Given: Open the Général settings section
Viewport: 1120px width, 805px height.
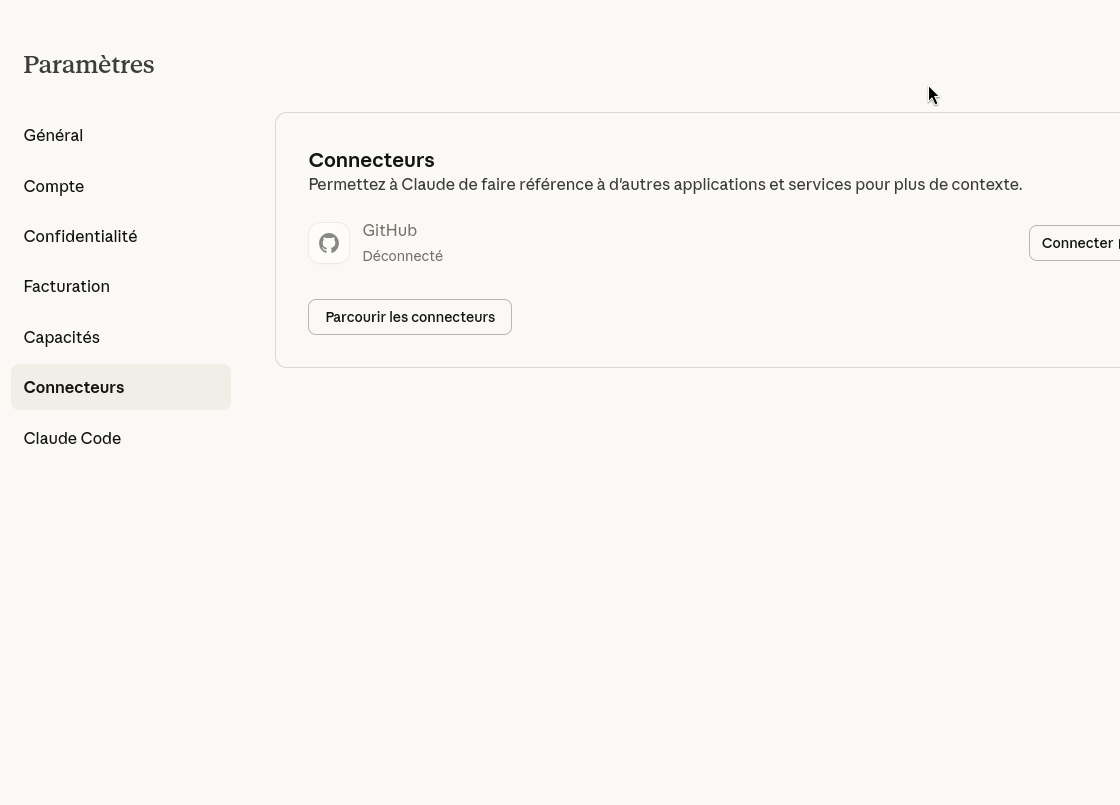Looking at the screenshot, I should click(x=53, y=135).
